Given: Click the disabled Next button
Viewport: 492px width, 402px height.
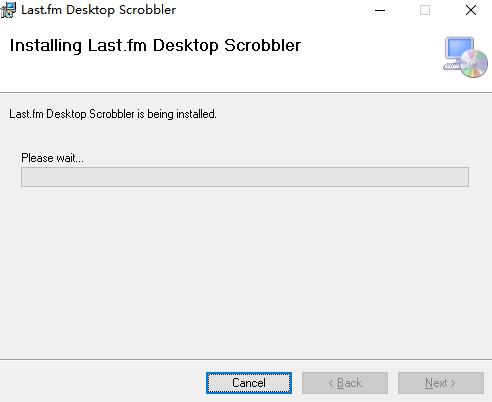Looking at the screenshot, I should [x=441, y=383].
